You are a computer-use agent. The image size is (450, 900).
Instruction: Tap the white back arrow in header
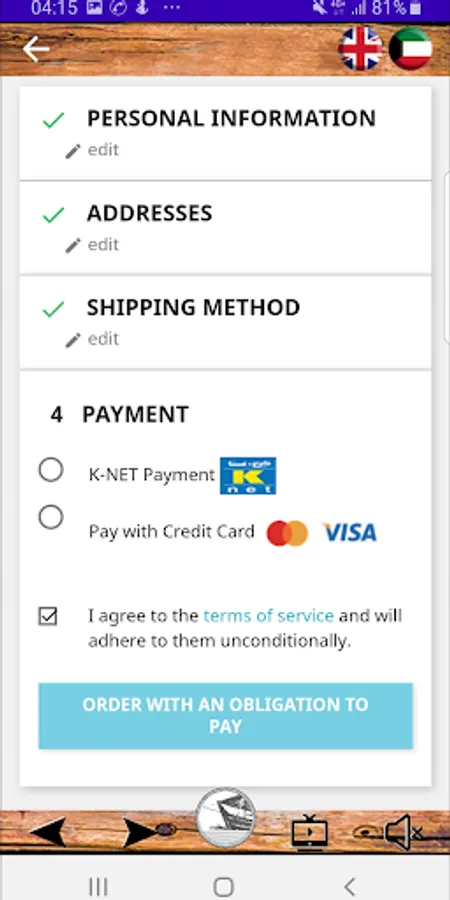(x=36, y=49)
